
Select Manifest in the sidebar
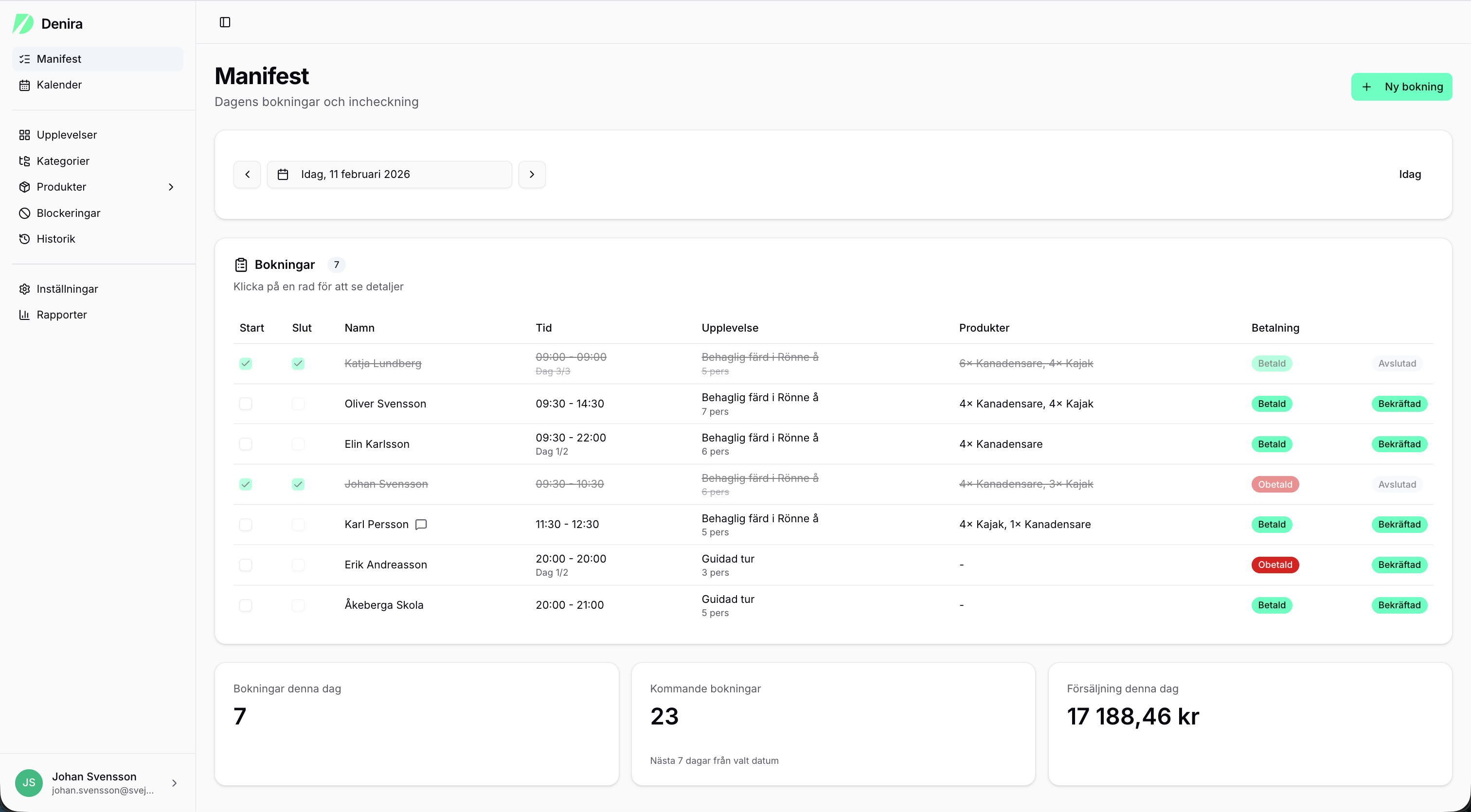tap(59, 59)
